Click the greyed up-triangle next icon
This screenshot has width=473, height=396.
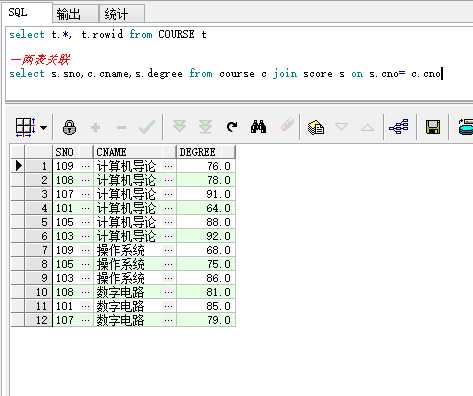click(x=368, y=127)
